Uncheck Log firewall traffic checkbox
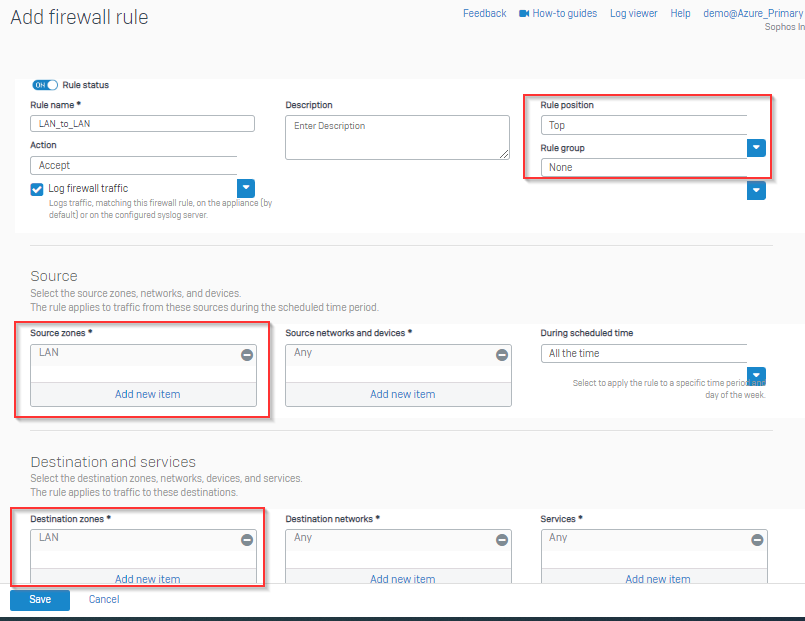 [37, 189]
